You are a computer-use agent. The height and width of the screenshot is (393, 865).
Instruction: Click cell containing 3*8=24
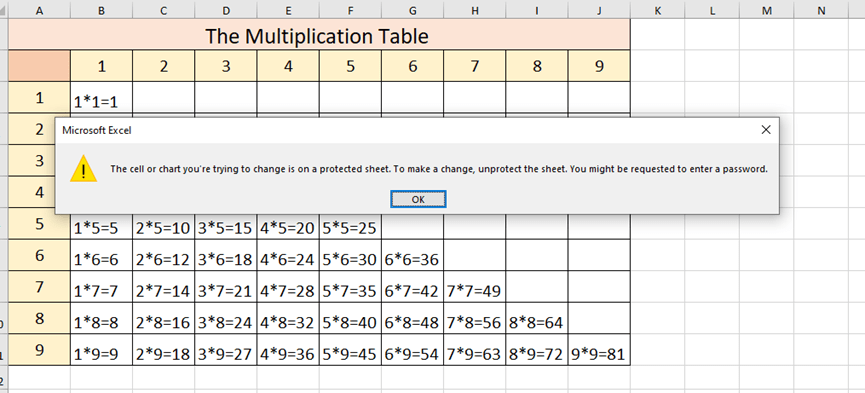point(226,318)
